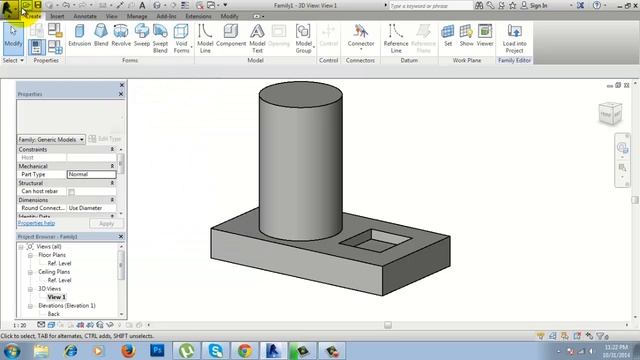
Task: Click the ViewCube in the 3D view
Action: (x=610, y=113)
